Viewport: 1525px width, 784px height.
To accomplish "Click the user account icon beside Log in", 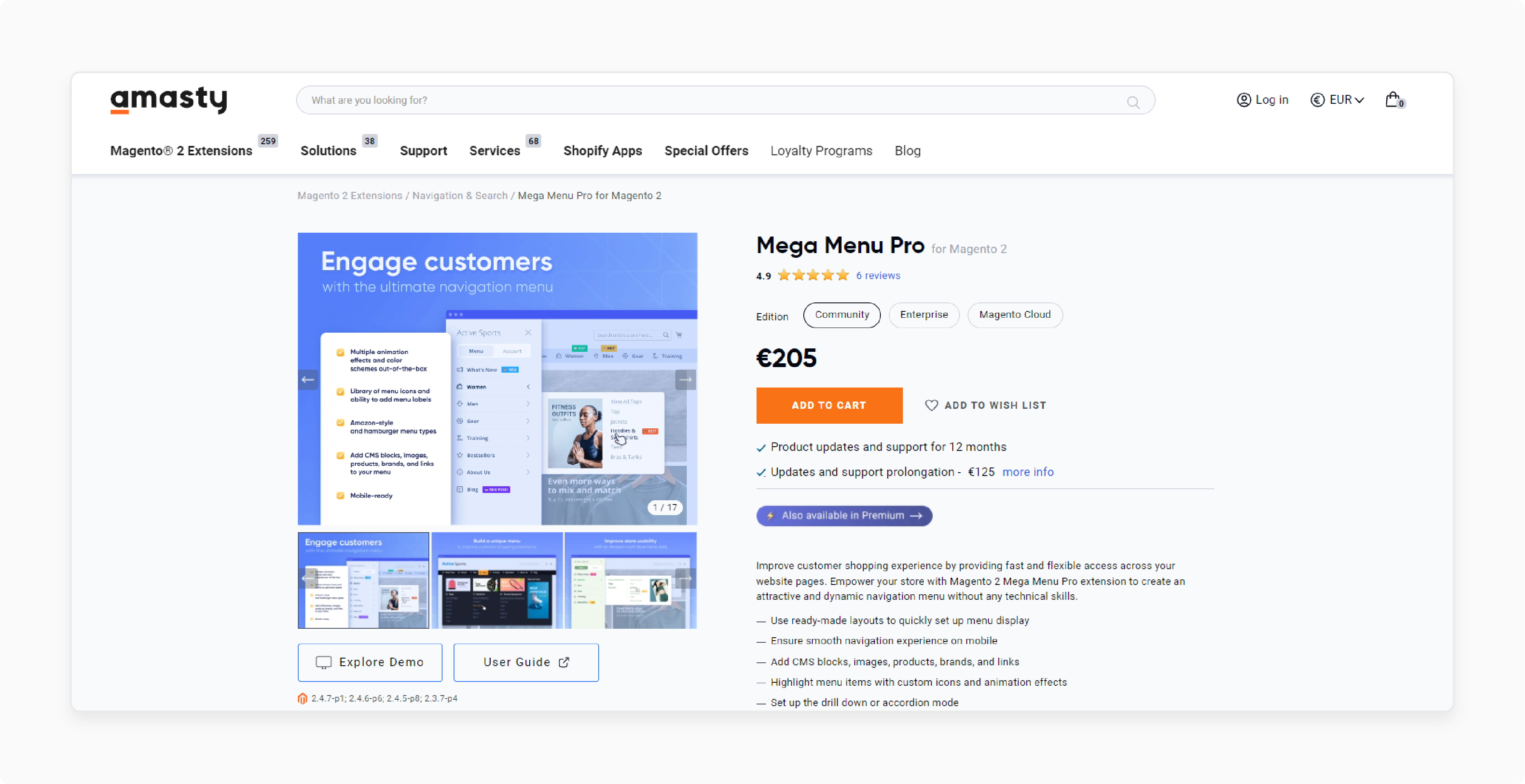I will [x=1244, y=100].
